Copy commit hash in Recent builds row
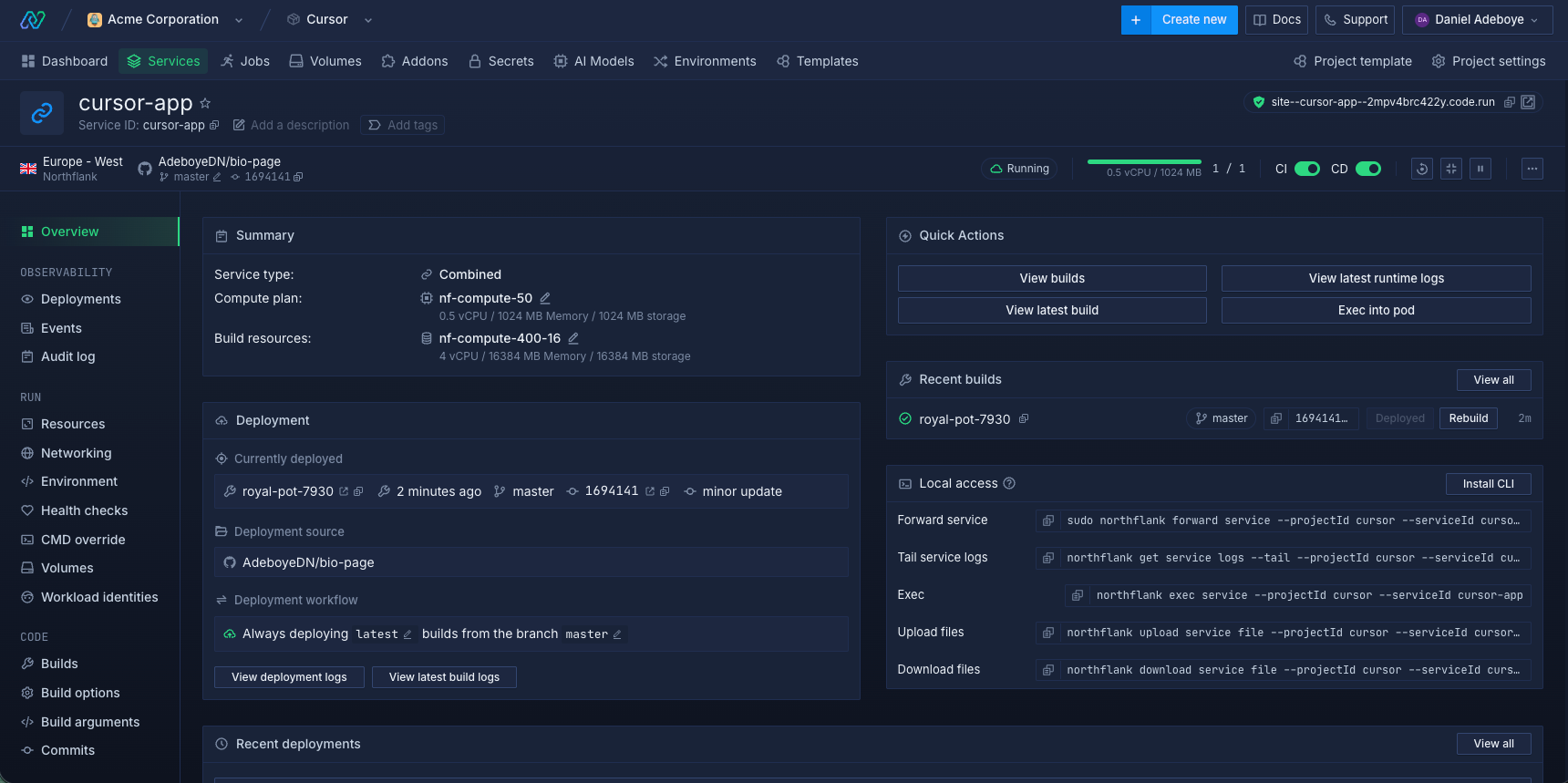 click(x=1276, y=418)
